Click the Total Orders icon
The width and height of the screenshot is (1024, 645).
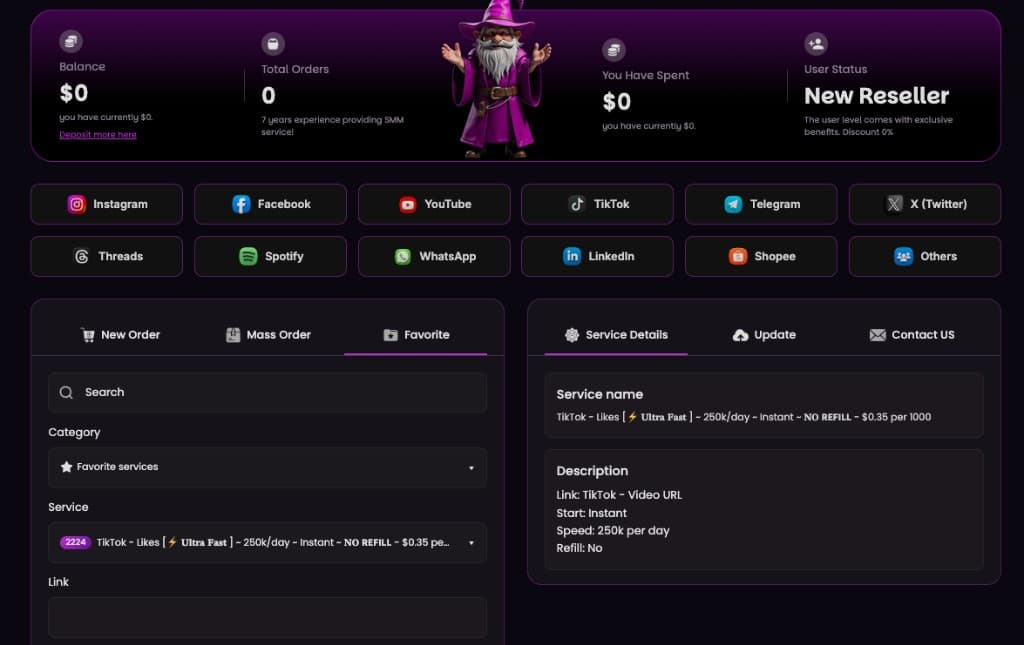pos(273,44)
